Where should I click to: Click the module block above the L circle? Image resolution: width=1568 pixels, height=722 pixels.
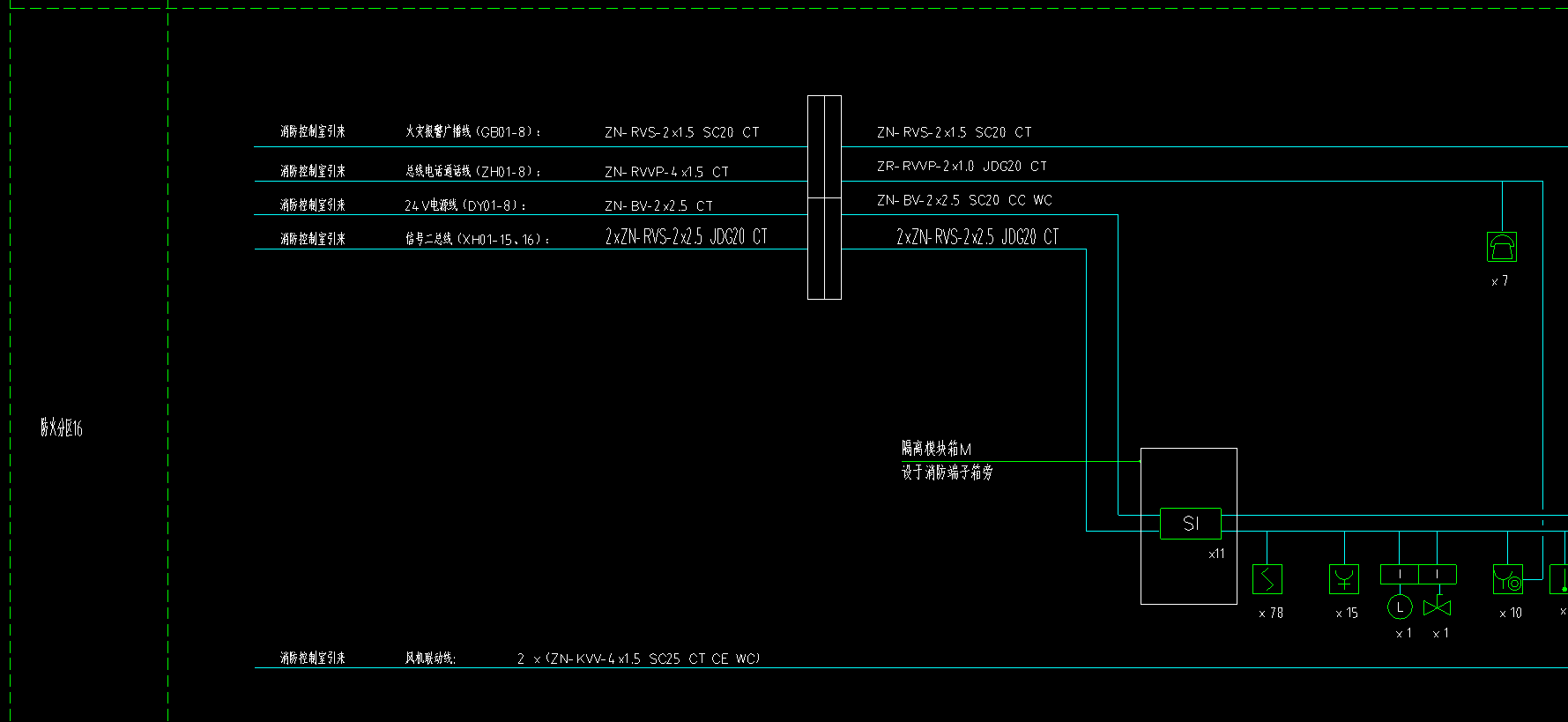click(x=1400, y=574)
